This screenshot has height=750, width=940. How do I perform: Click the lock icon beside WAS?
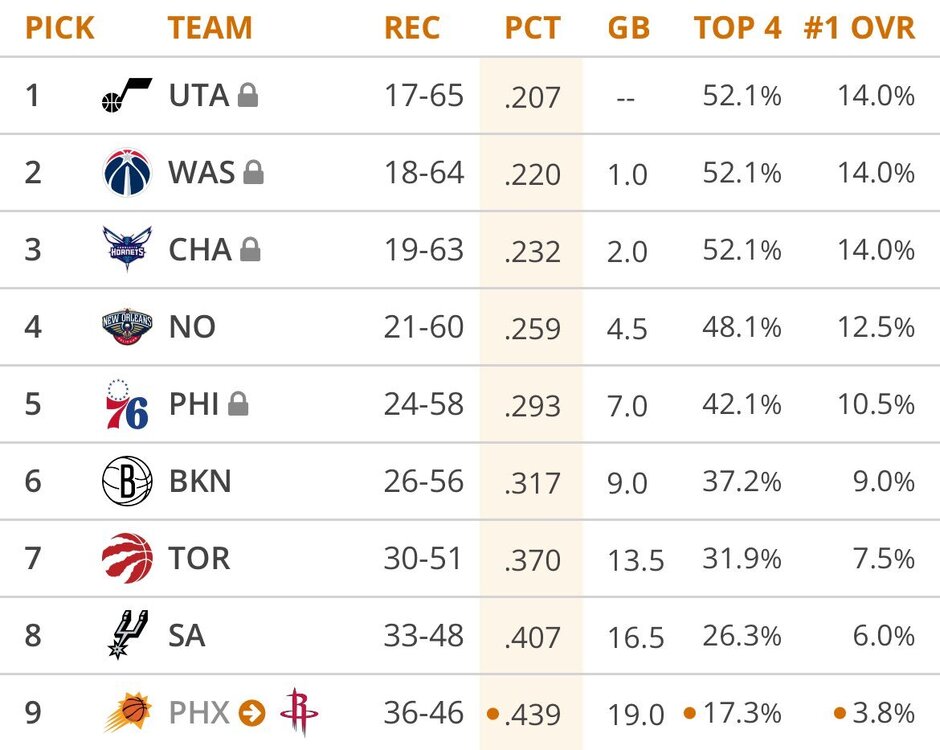coord(254,173)
